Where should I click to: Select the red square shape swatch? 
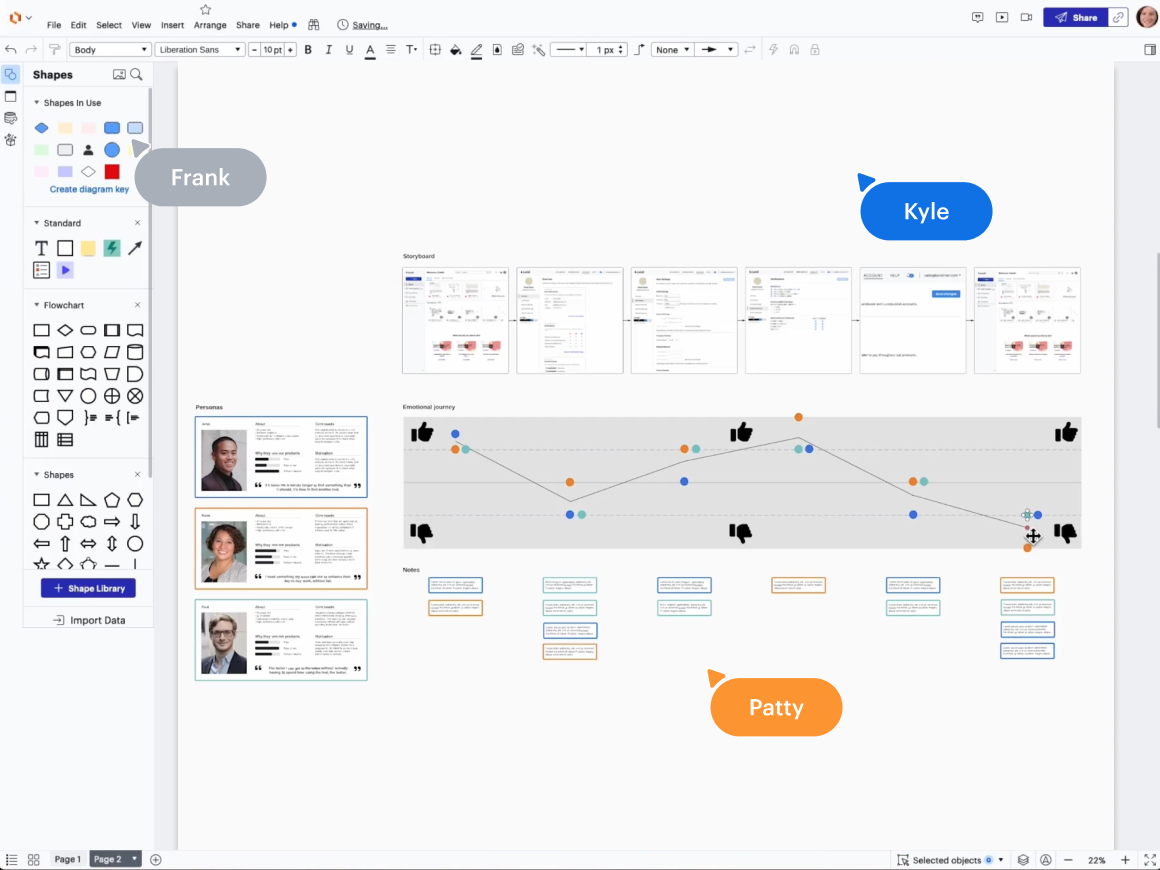tap(112, 172)
